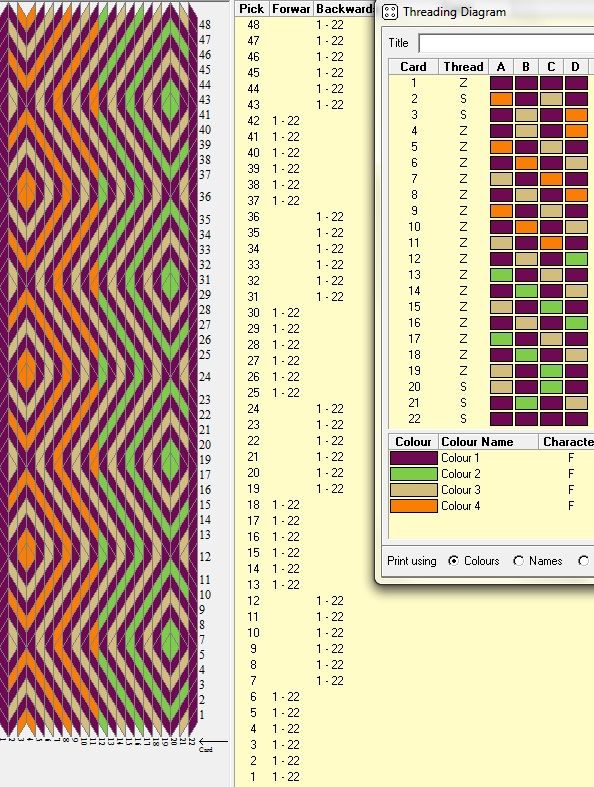594x787 pixels.
Task: Click card 20 thread direction S
Action: click(x=463, y=387)
